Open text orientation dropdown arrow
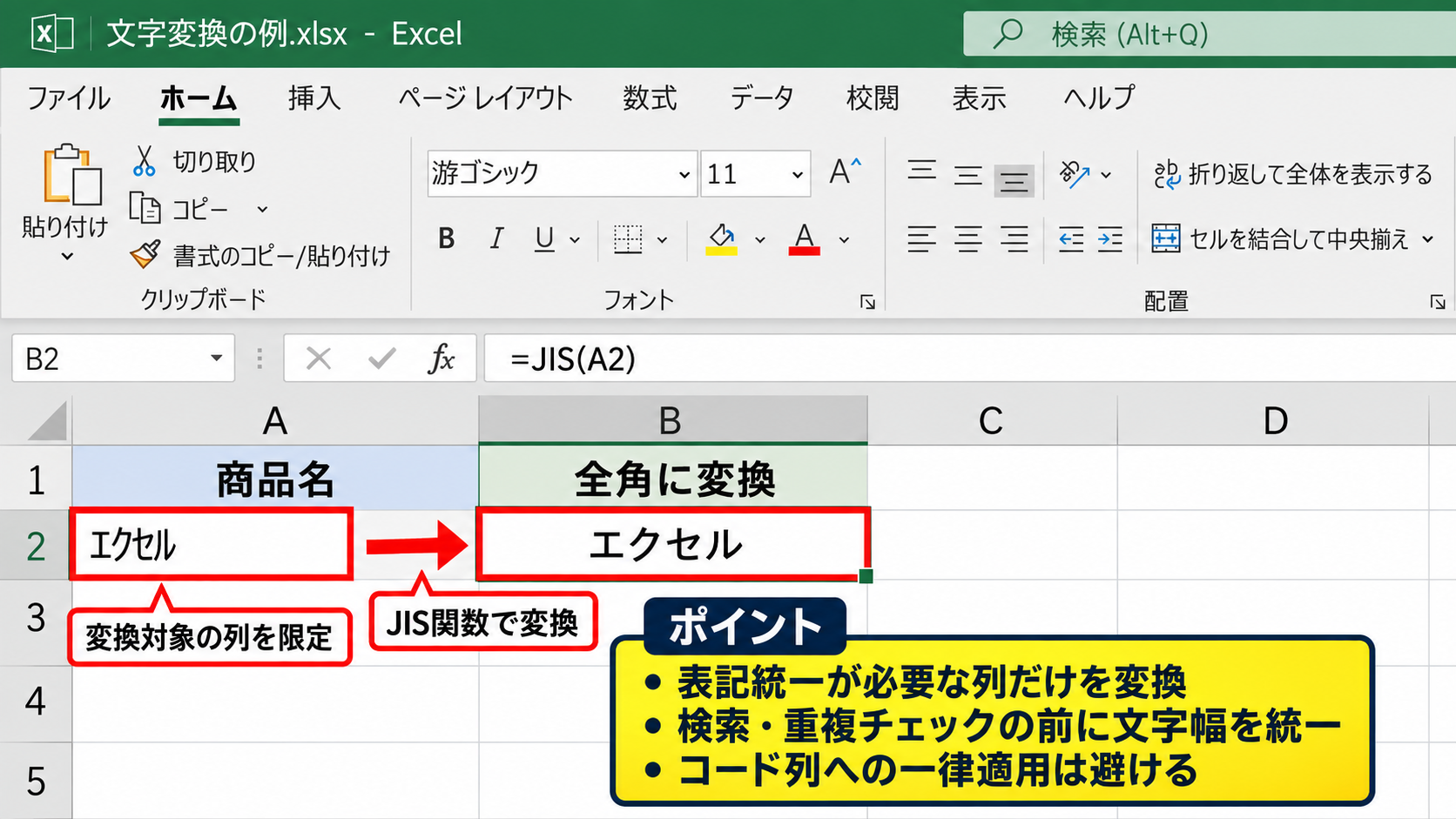 [1106, 175]
